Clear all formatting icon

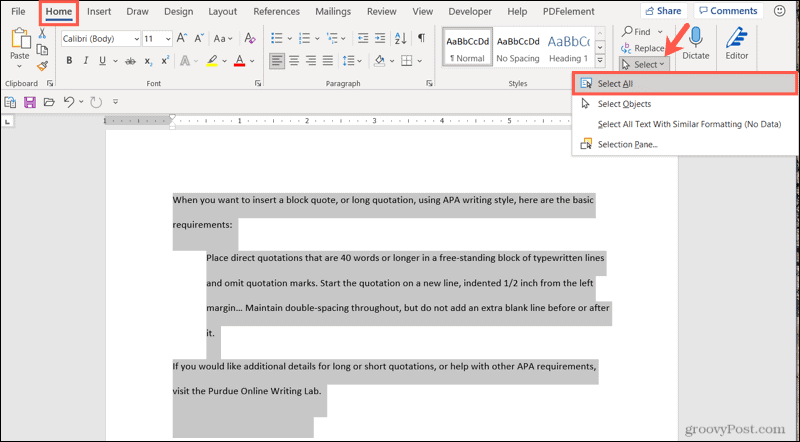tap(249, 38)
